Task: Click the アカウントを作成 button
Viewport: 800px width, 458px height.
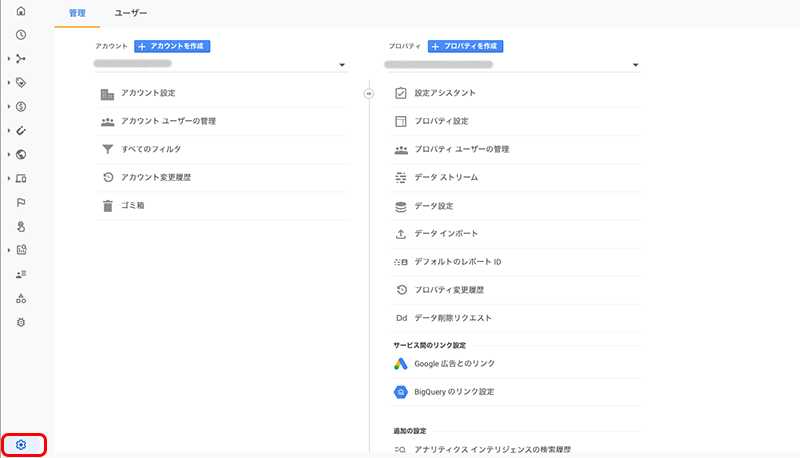Action: [x=172, y=46]
